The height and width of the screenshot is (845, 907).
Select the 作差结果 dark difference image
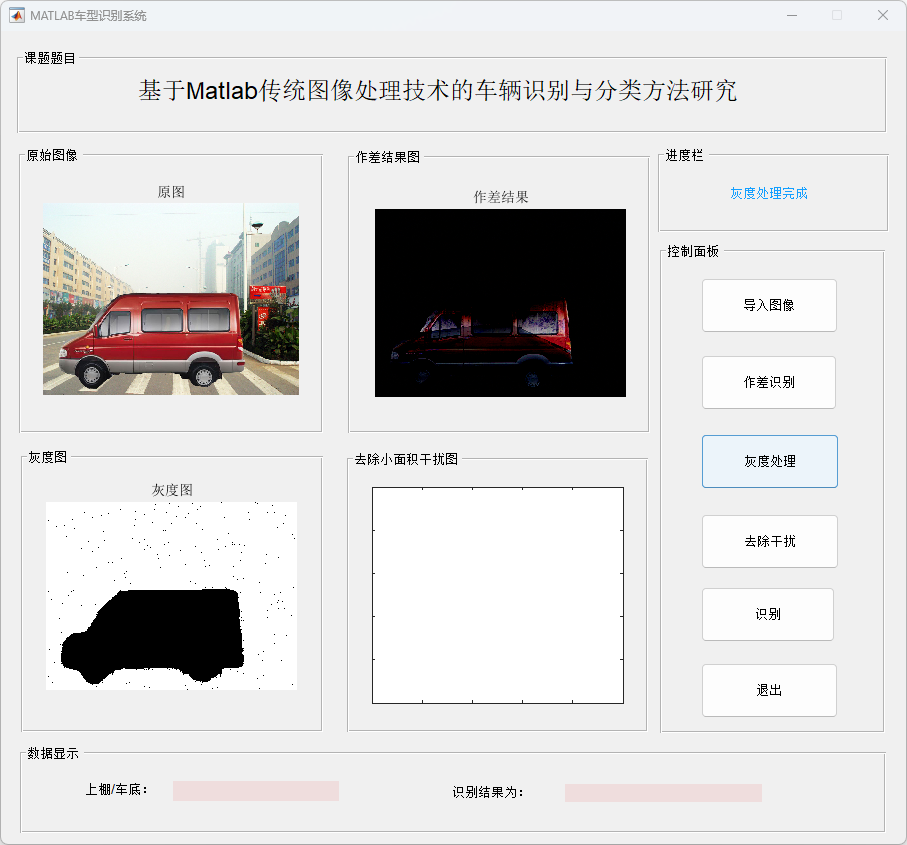(x=500, y=303)
